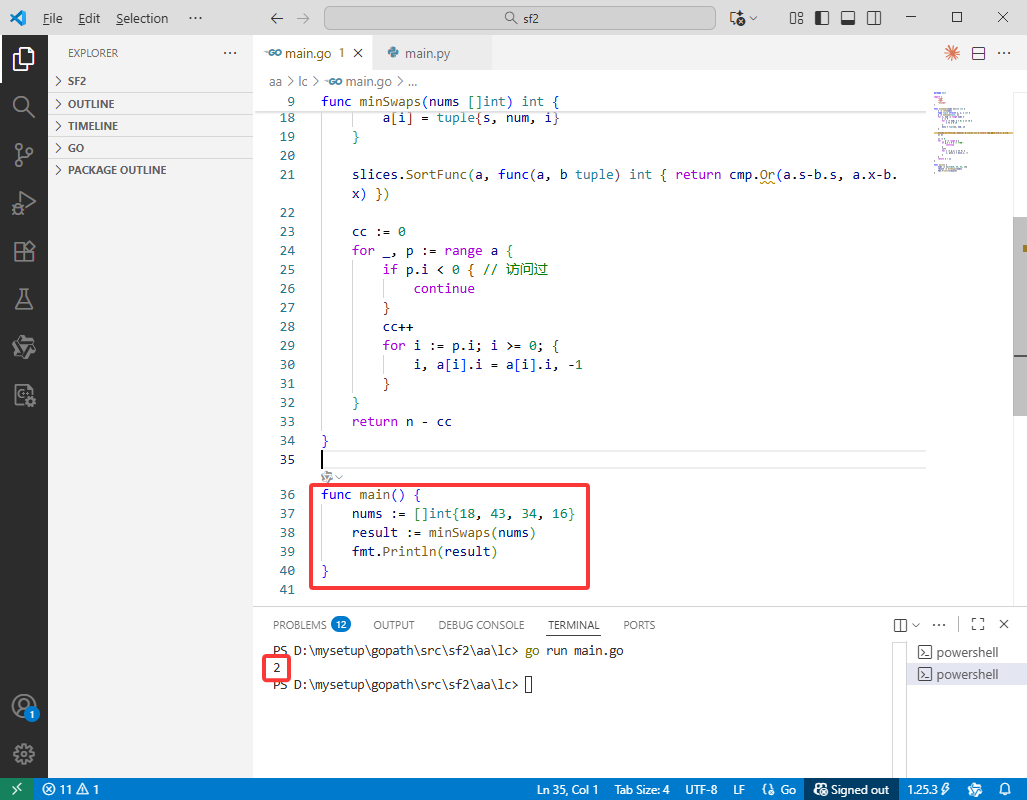Switch to the PROBLEMS panel tab
This screenshot has height=800, width=1027.
[311, 624]
